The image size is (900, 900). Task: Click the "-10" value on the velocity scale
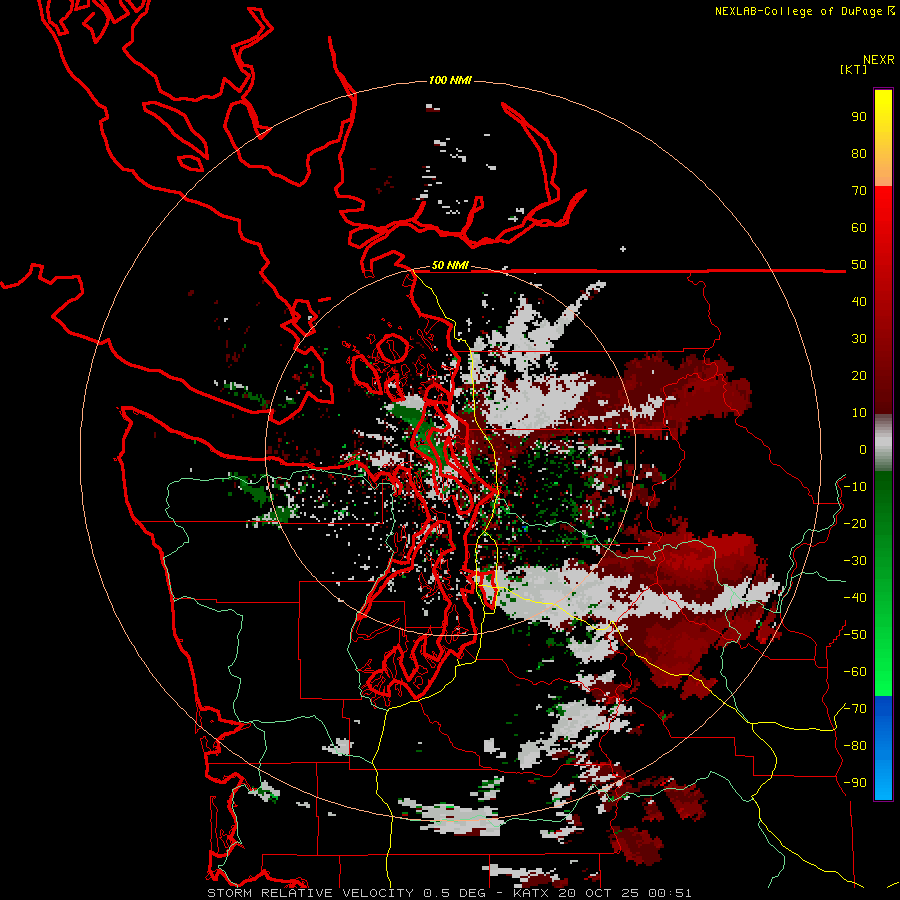click(855, 487)
